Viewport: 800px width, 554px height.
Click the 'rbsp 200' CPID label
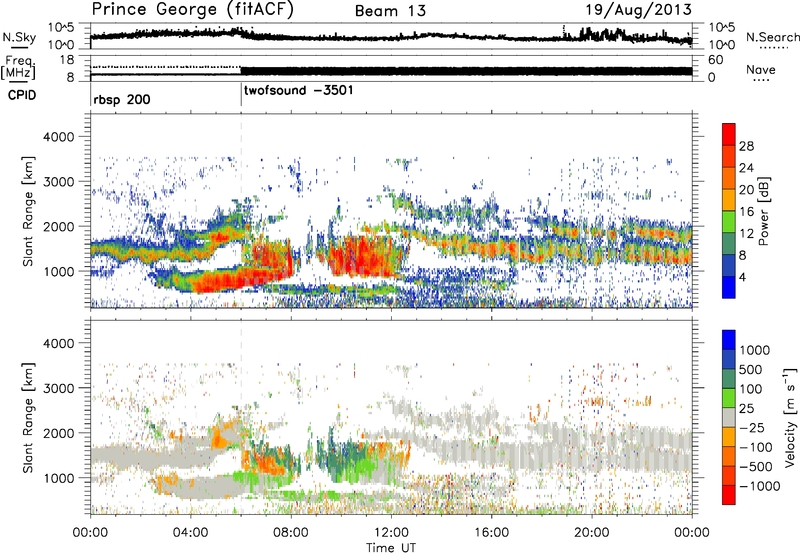[122, 99]
